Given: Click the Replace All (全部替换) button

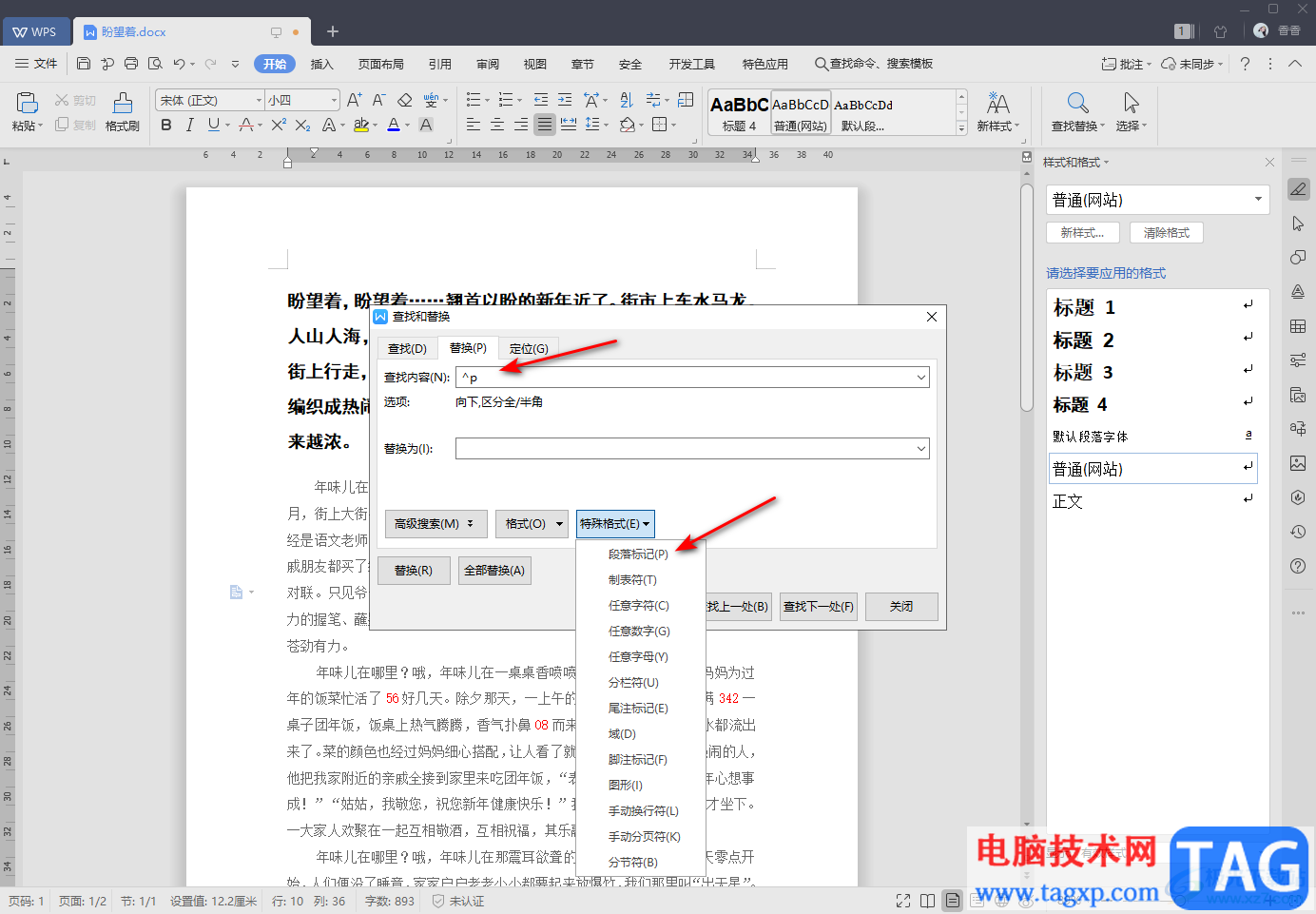Looking at the screenshot, I should point(494,571).
